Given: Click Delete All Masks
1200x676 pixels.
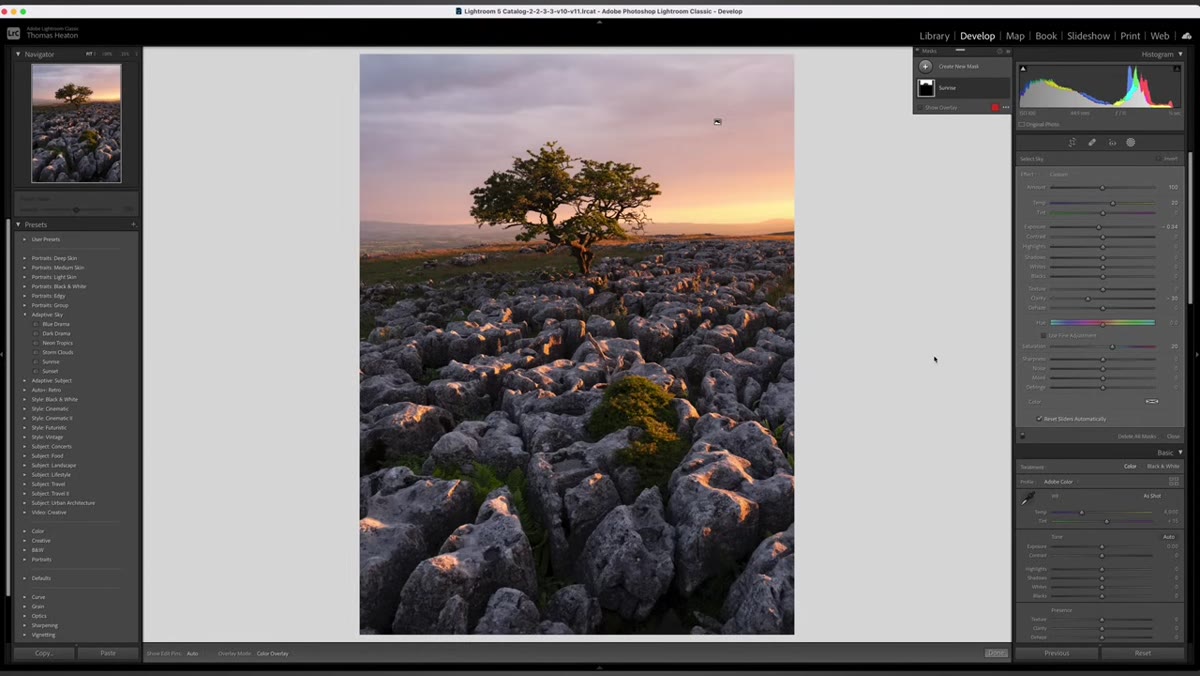Looking at the screenshot, I should [1136, 436].
